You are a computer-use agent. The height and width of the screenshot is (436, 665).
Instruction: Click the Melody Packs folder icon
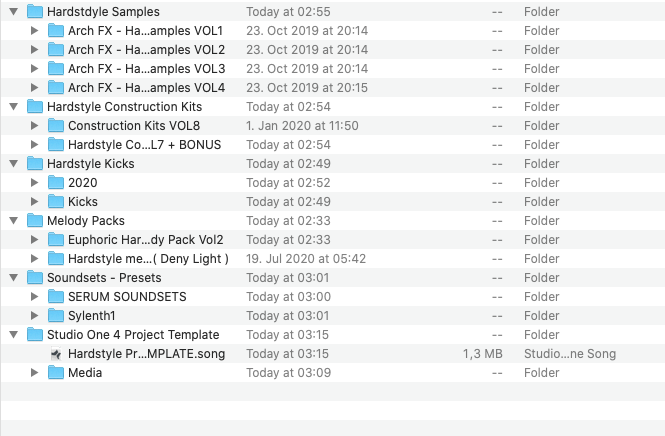[34, 221]
